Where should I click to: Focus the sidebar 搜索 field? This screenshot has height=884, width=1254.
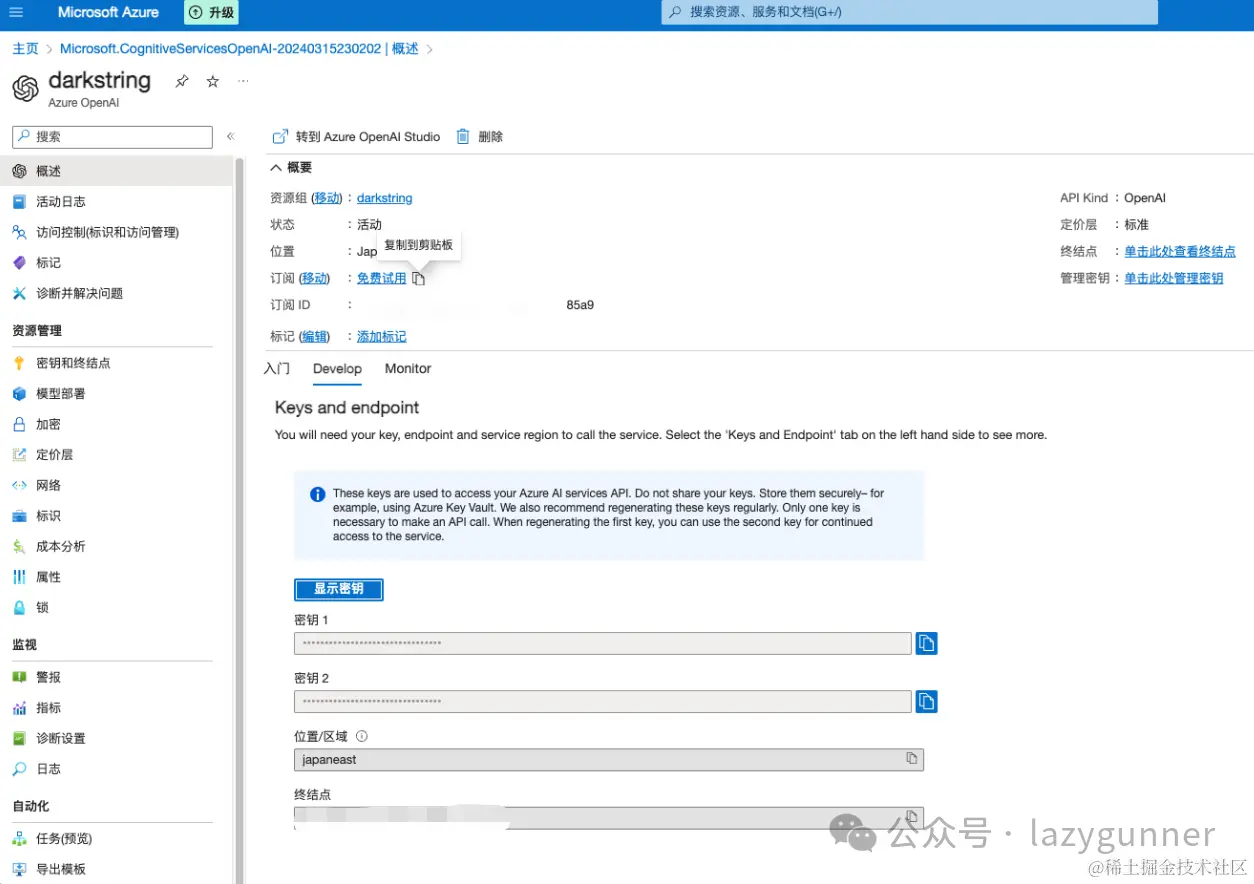coord(112,137)
